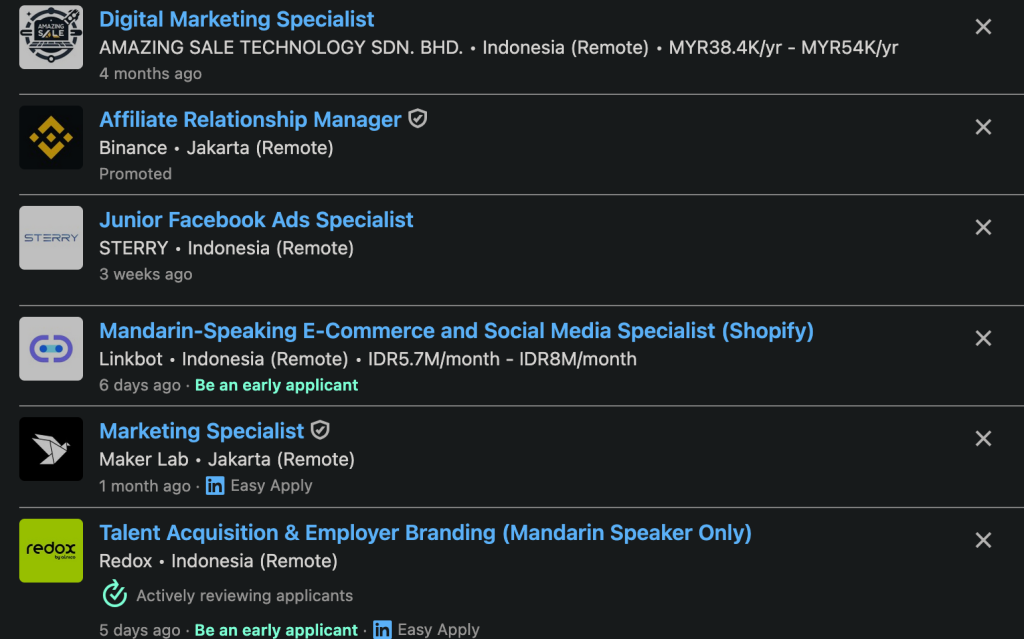Open the Maker Lab Marketing Specialist job
The image size is (1024, 639).
coord(202,431)
